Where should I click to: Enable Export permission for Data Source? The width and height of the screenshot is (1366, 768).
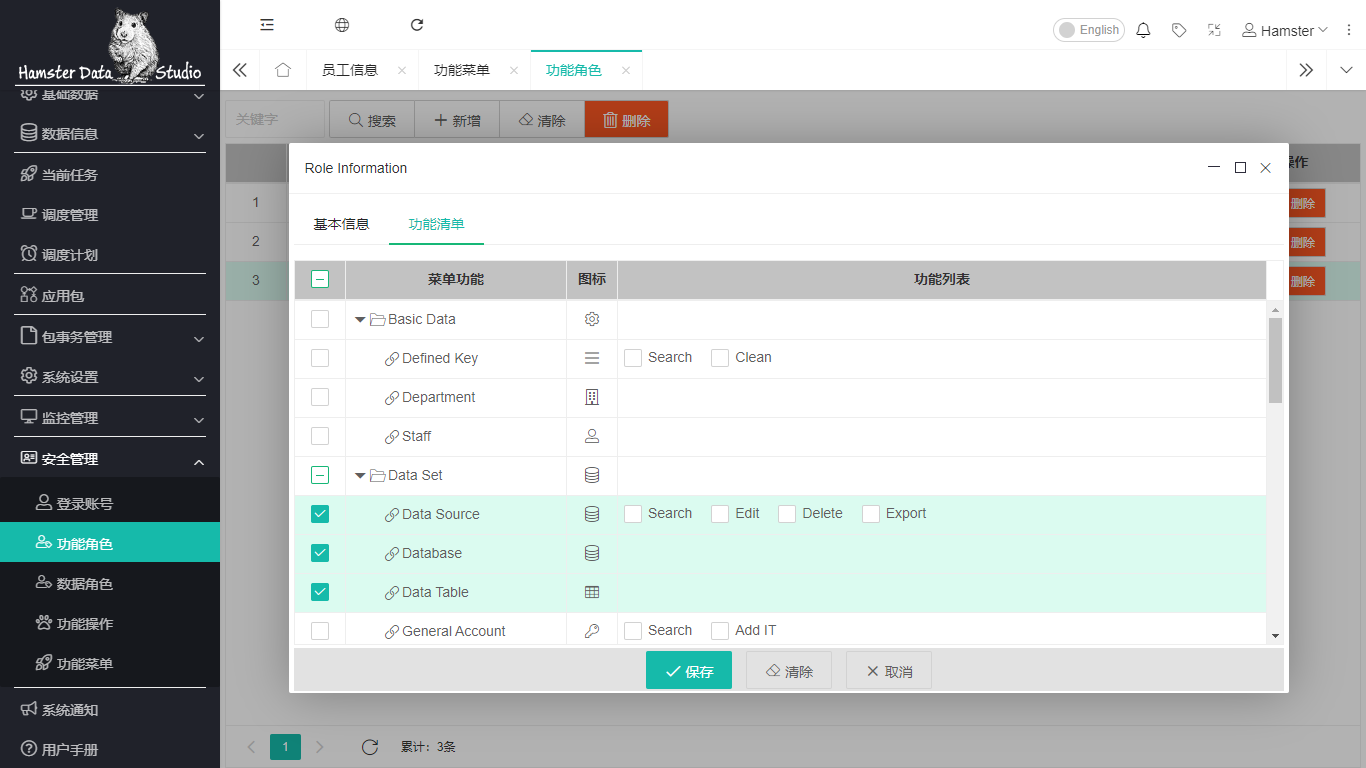(871, 514)
